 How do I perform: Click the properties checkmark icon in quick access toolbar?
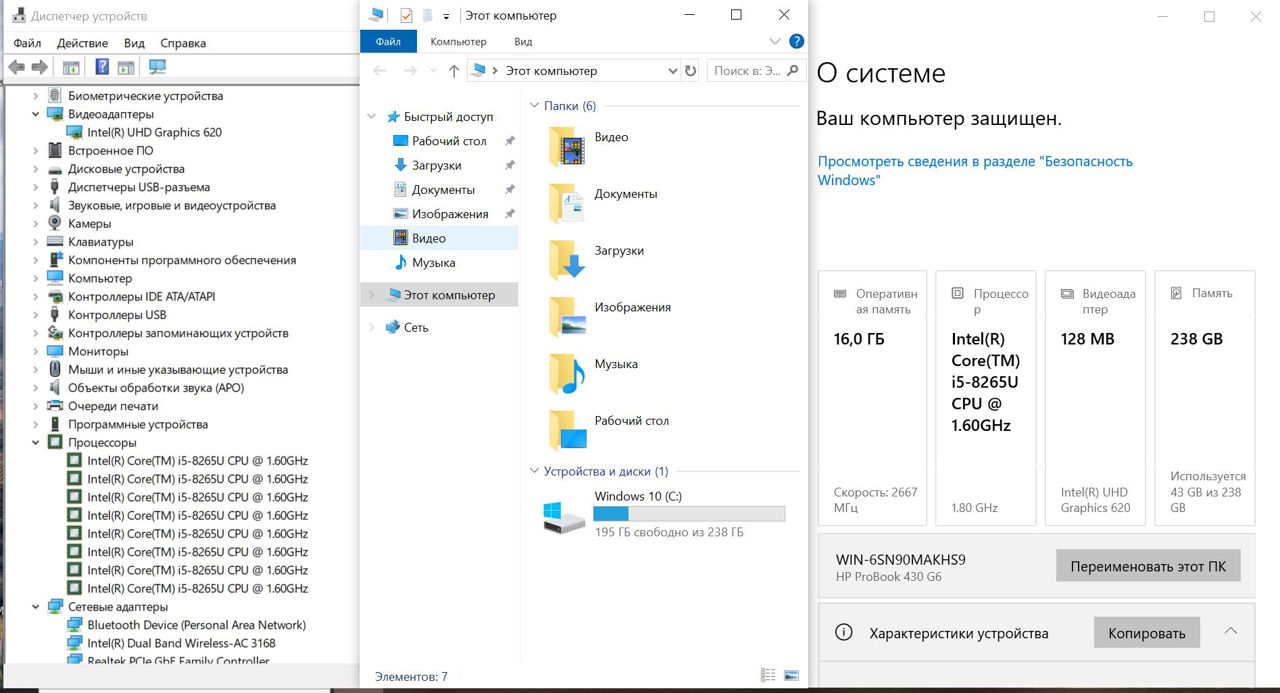[406, 16]
